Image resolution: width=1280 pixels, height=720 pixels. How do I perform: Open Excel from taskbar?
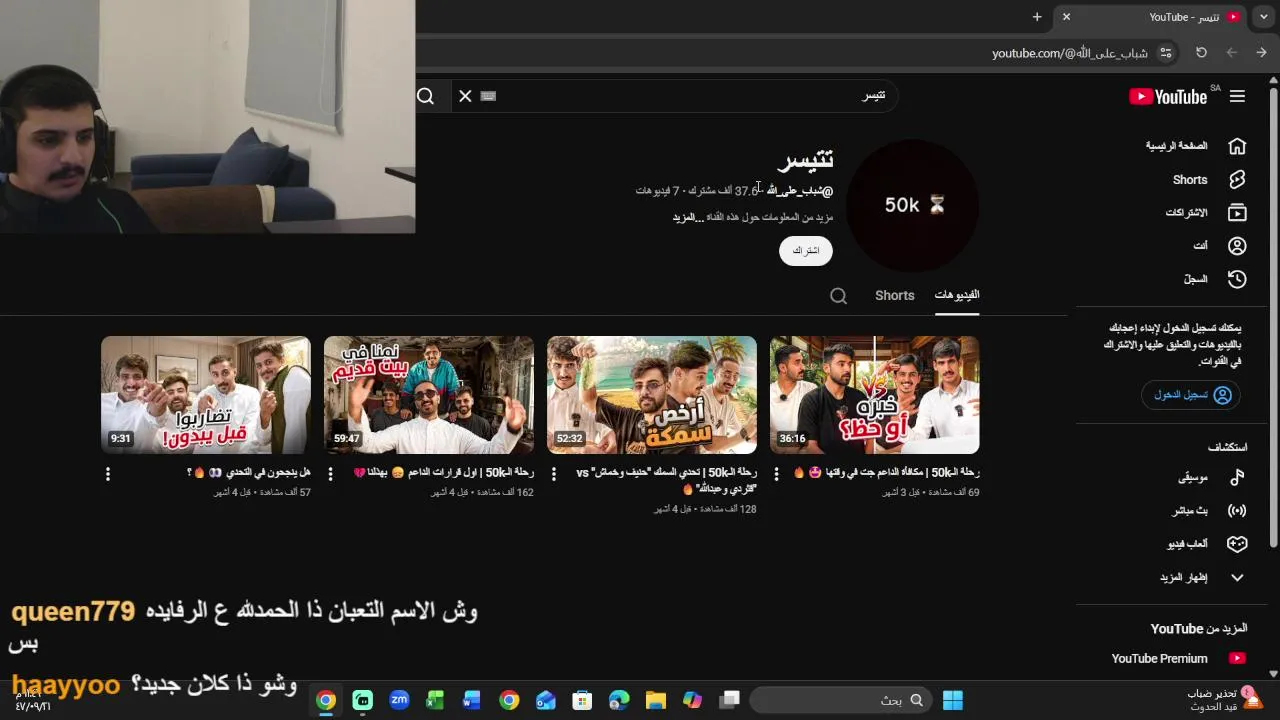tap(435, 700)
